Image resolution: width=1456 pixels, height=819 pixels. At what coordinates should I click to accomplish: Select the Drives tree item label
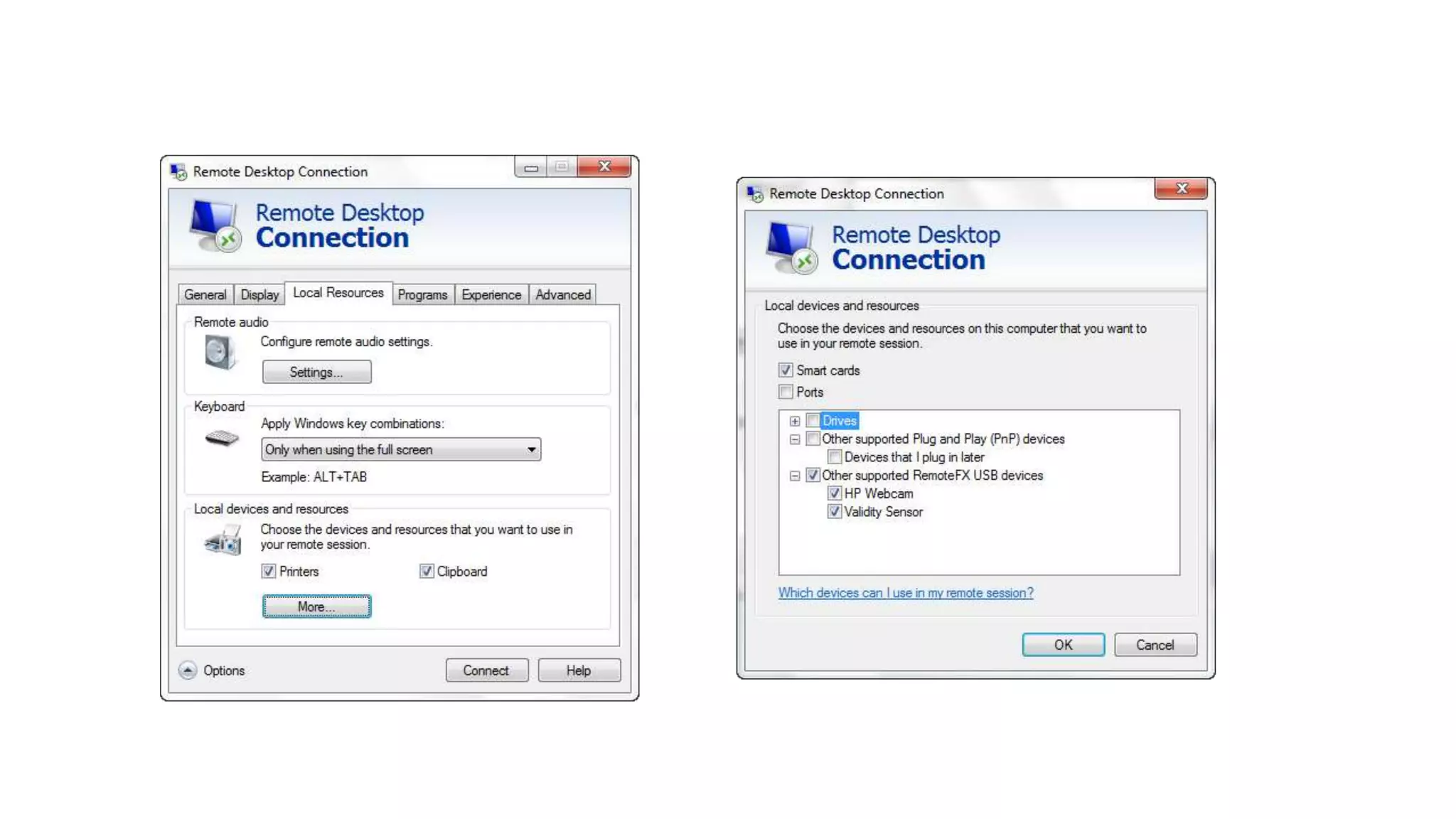(x=840, y=421)
